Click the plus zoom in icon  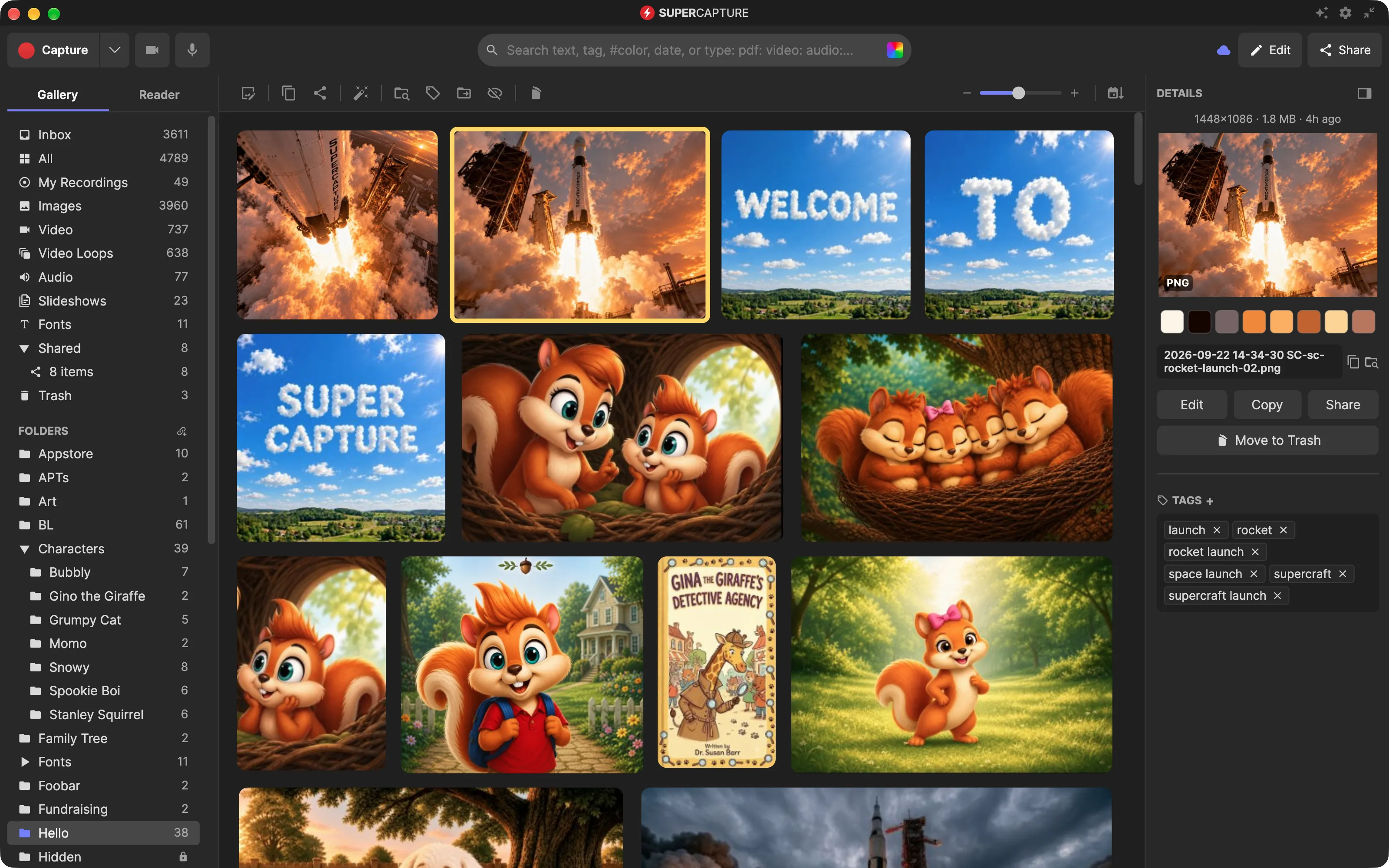coord(1074,93)
